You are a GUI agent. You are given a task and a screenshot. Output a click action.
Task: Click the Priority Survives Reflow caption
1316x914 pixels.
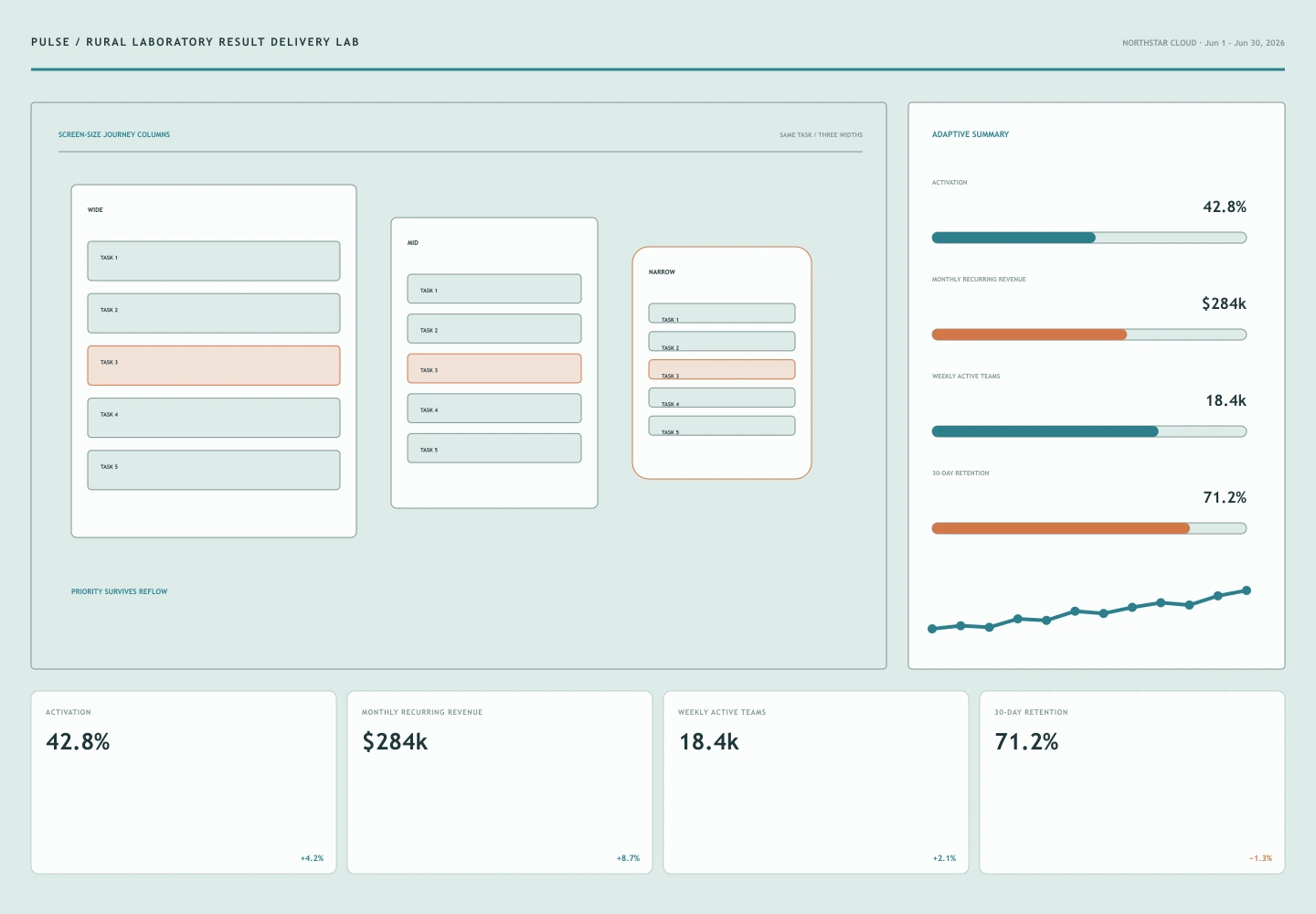(x=120, y=591)
